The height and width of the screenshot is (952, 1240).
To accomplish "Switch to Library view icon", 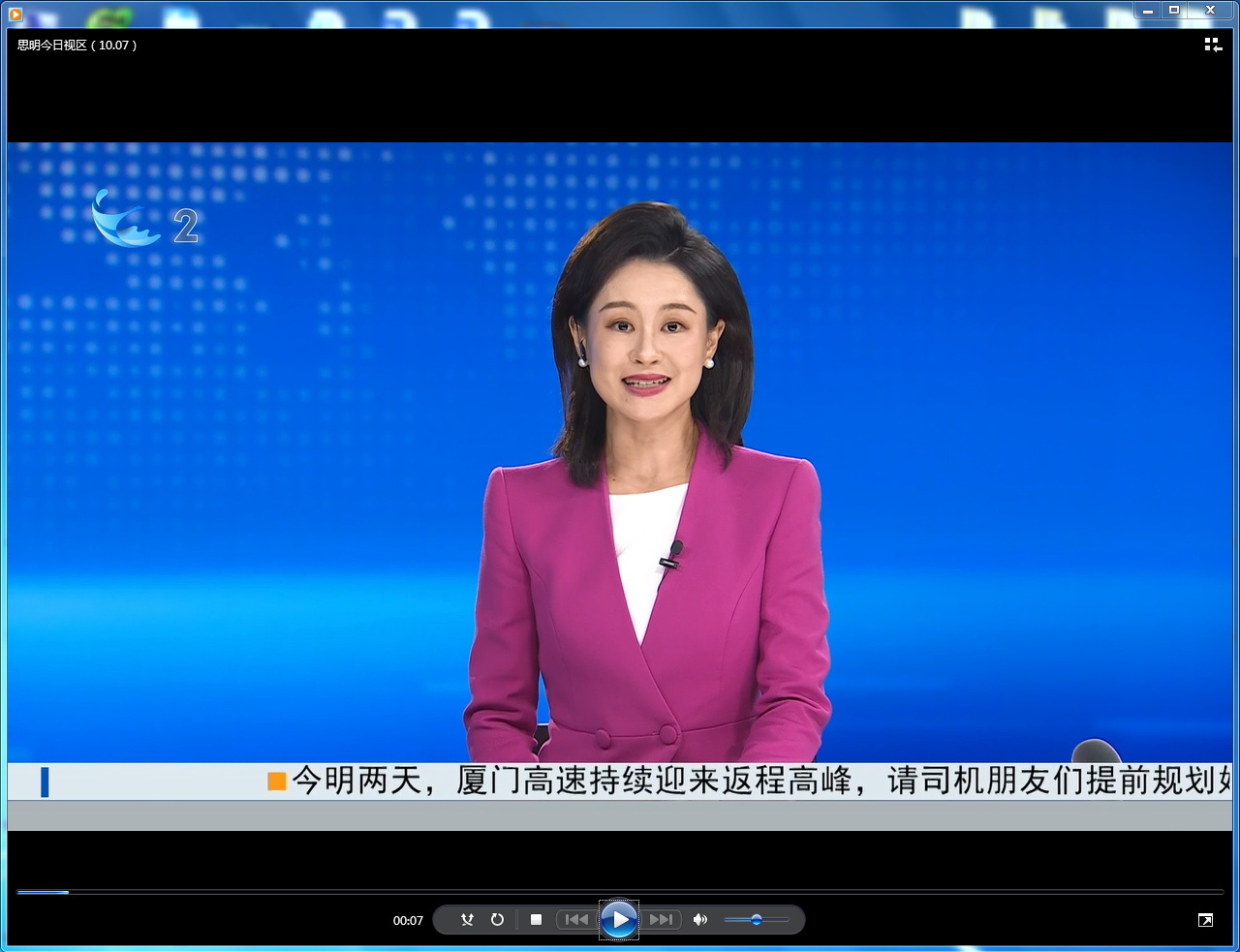I will (1212, 45).
